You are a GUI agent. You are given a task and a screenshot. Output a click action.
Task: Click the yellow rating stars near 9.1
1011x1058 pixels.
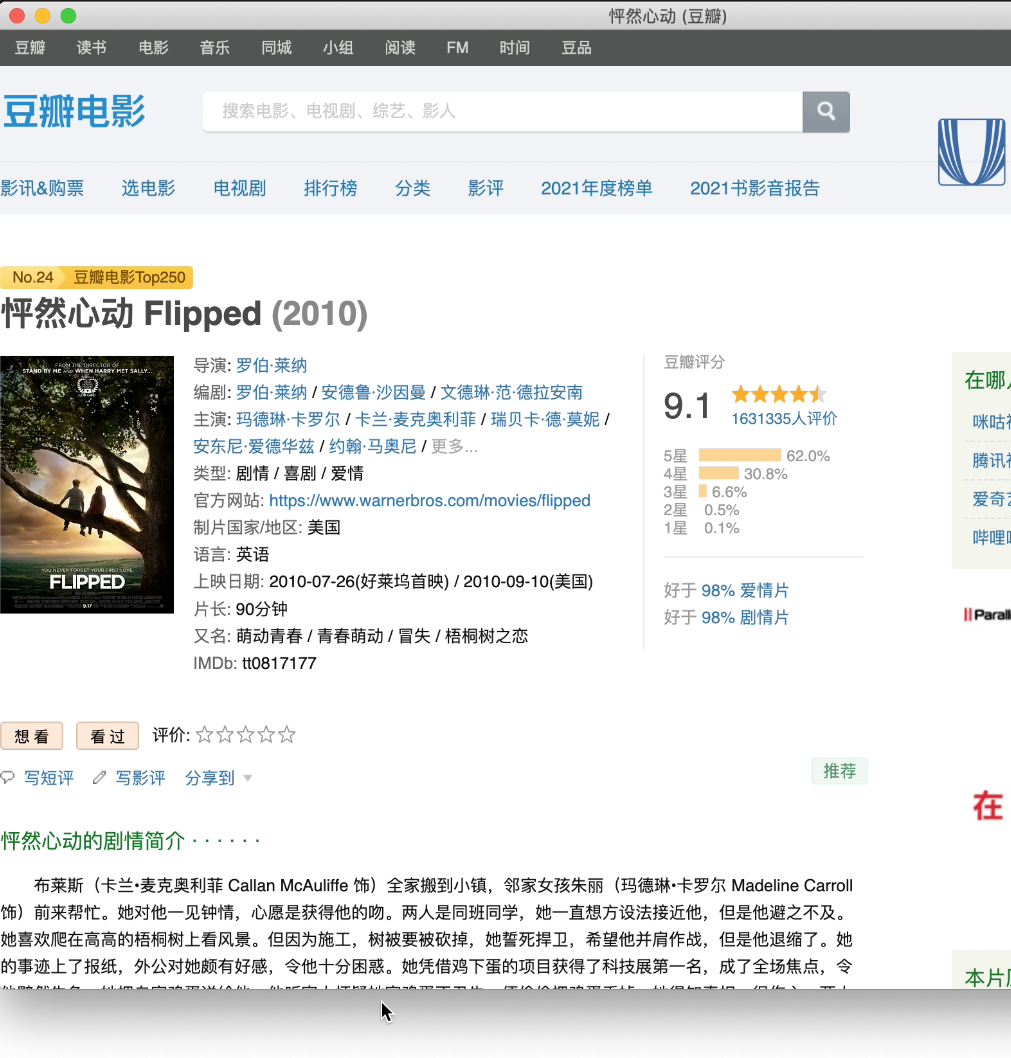point(780,393)
